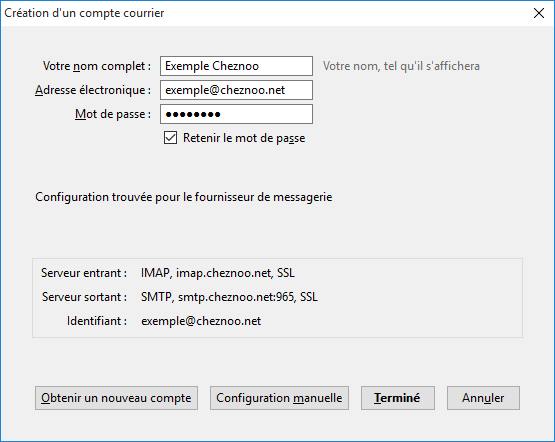Click the hint 'Votre nom, tel qu'il s'affichera'
555x442 pixels.
click(x=401, y=66)
